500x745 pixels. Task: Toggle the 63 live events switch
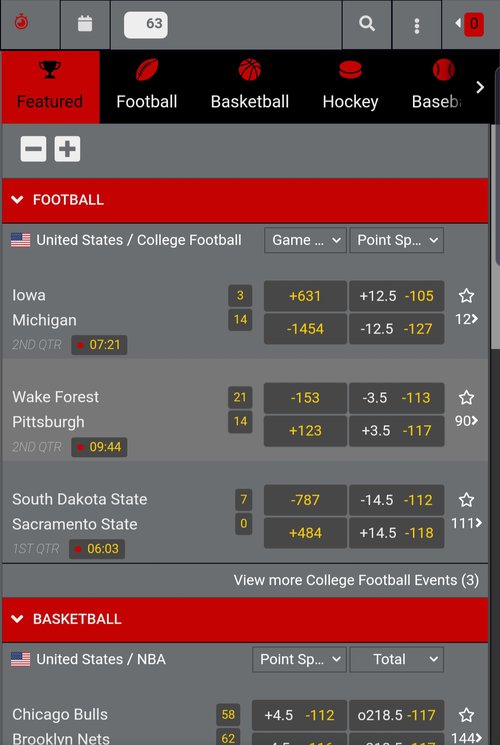(146, 25)
